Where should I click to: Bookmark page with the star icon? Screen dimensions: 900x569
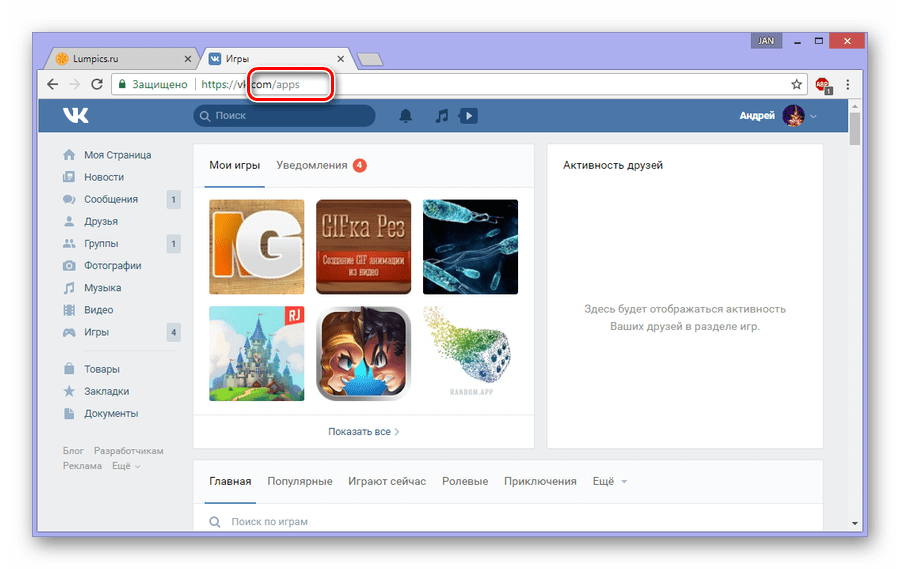(x=796, y=84)
